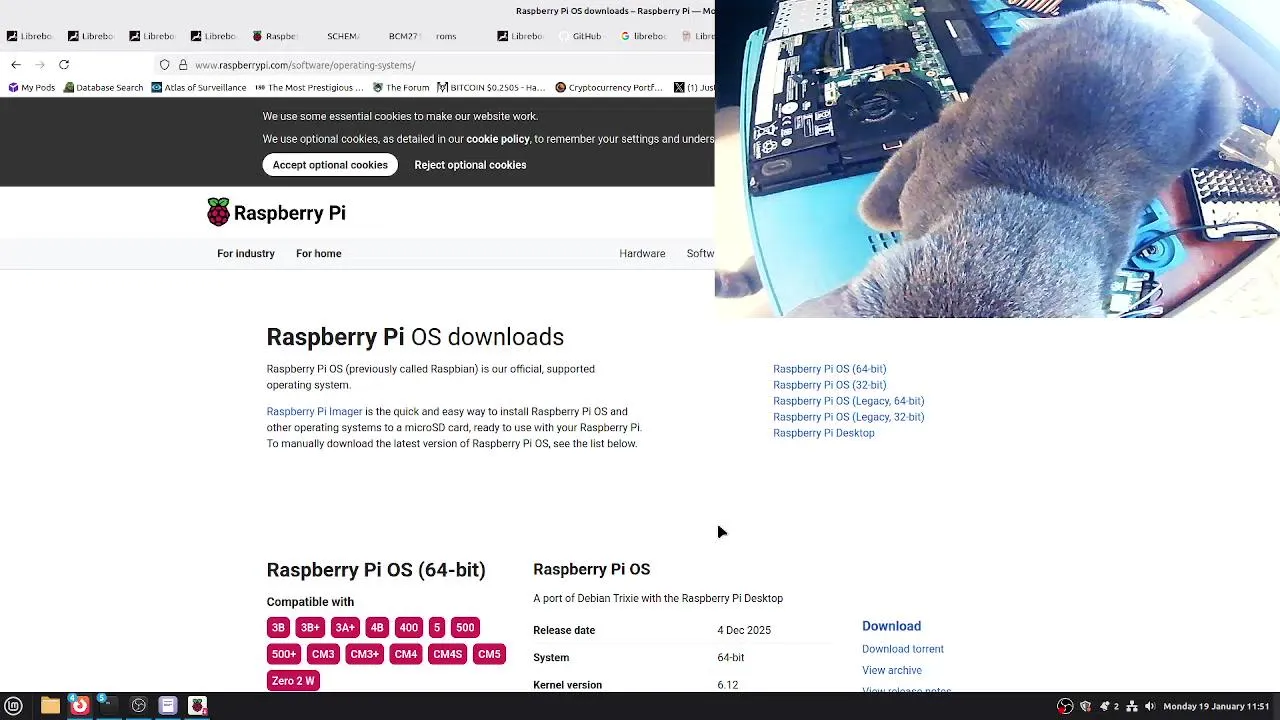Click the padlock site security icon
This screenshot has height=720, width=1280.
(183, 65)
